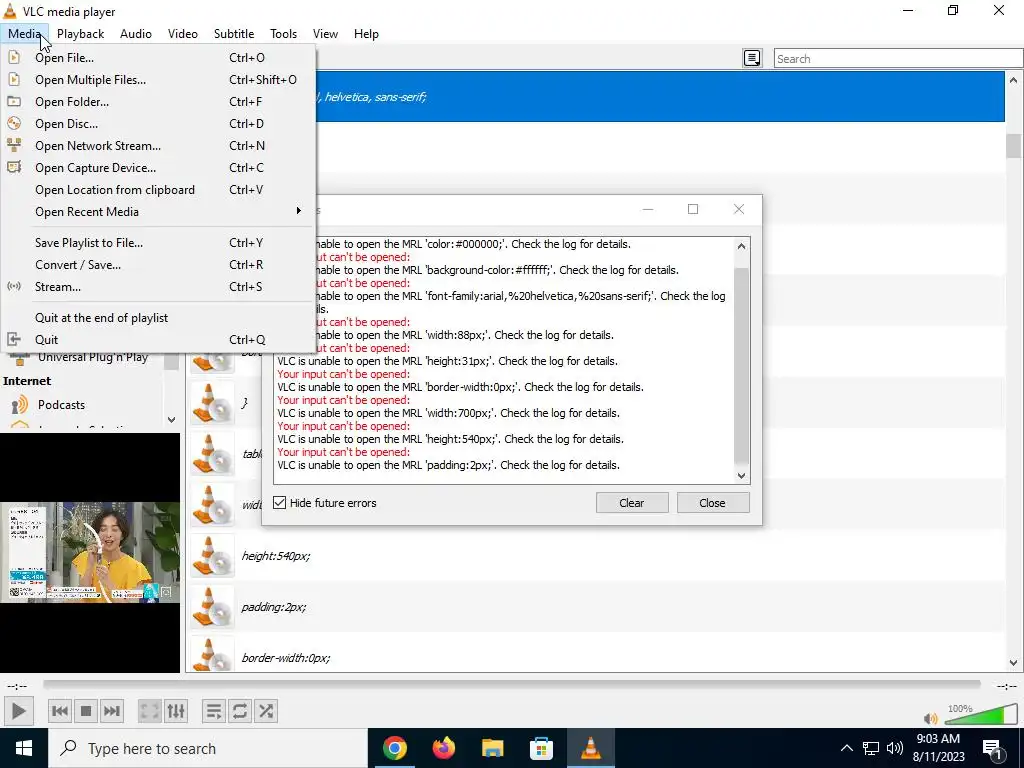Open the Audio menu
Image resolution: width=1024 pixels, height=768 pixels.
(x=136, y=34)
